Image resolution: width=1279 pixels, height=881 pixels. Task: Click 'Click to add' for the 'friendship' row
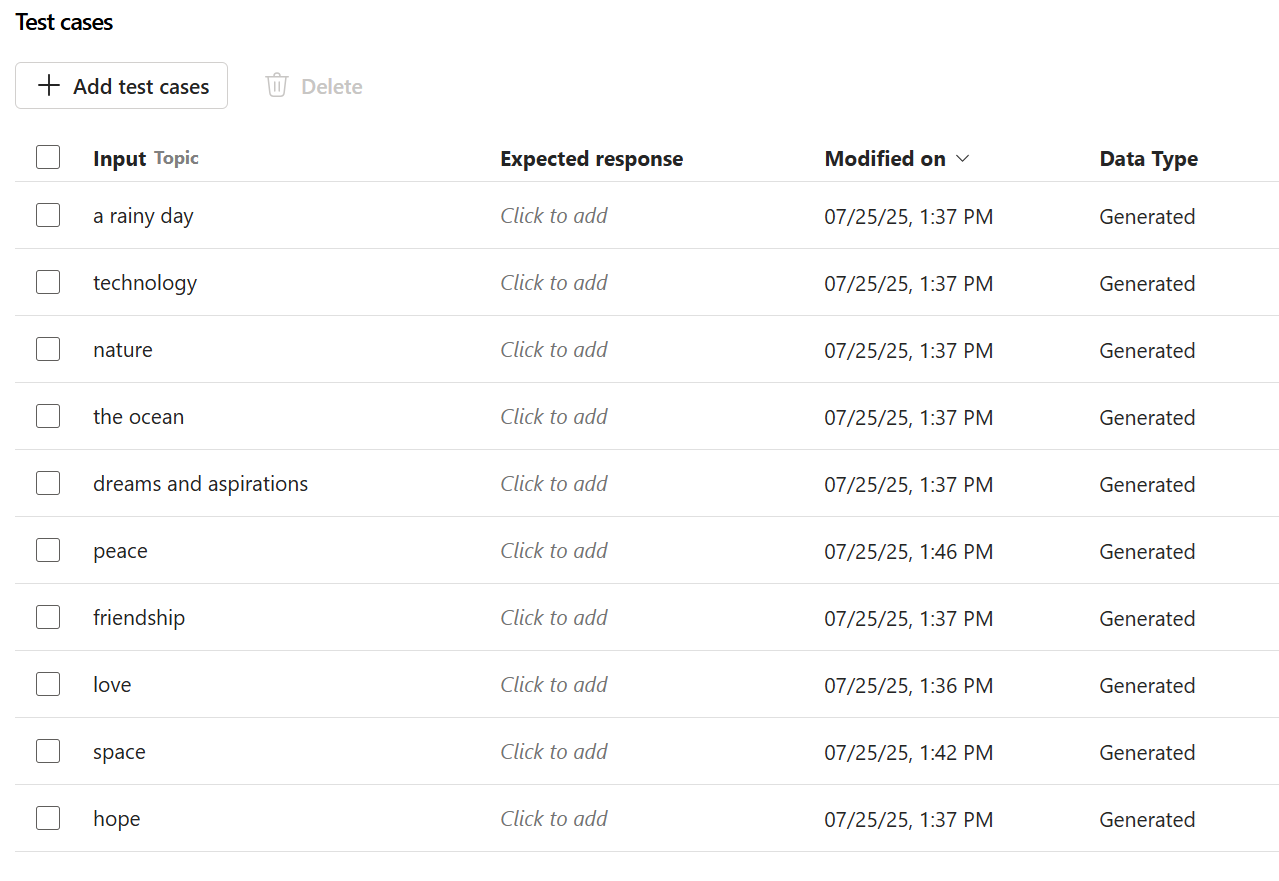pyautogui.click(x=554, y=617)
